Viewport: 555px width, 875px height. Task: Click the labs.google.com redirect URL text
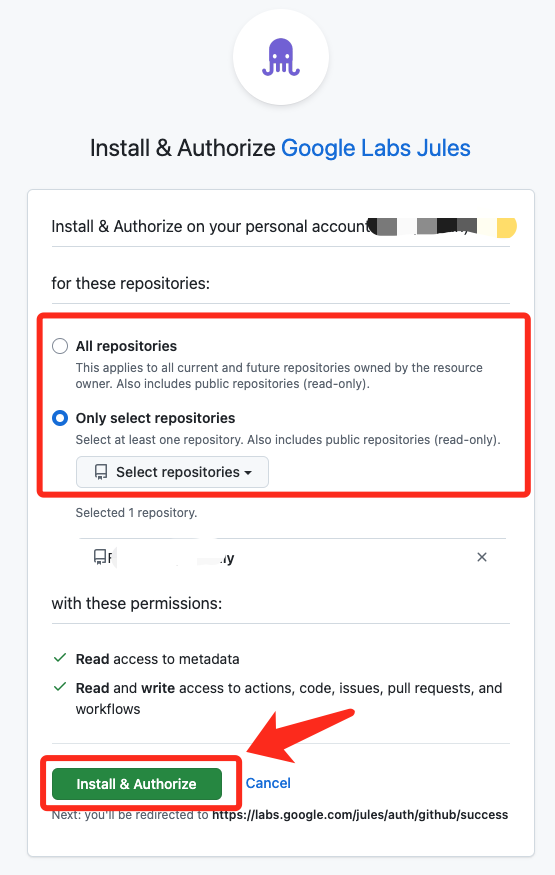(360, 815)
